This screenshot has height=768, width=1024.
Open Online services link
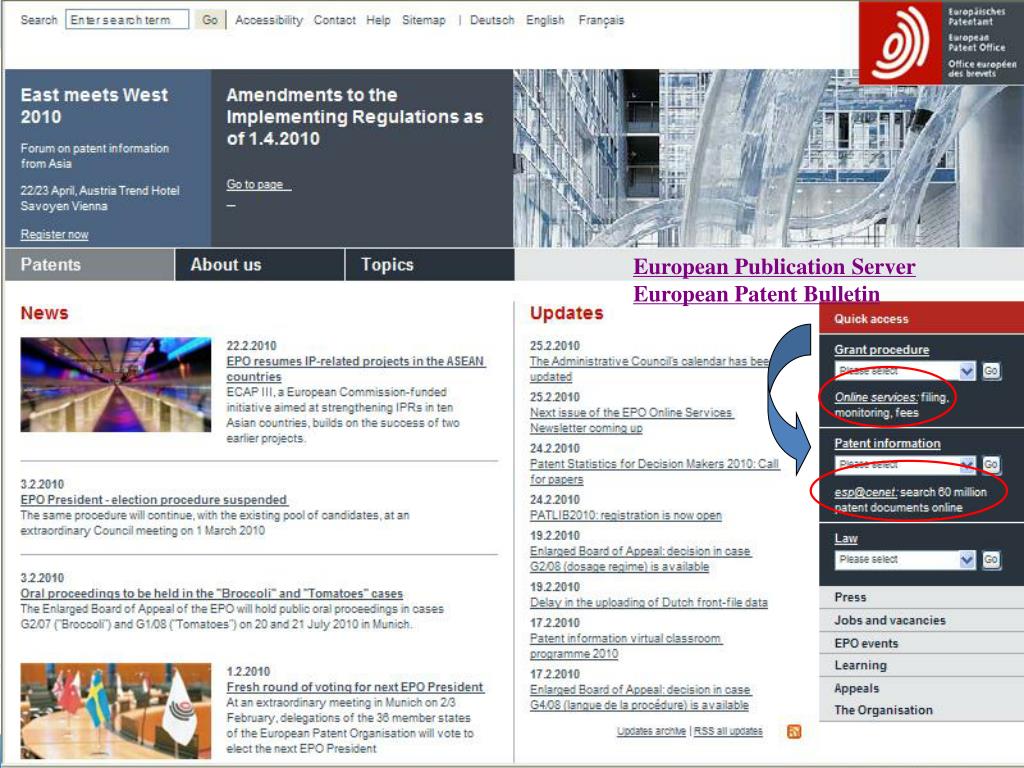pyautogui.click(x=876, y=397)
